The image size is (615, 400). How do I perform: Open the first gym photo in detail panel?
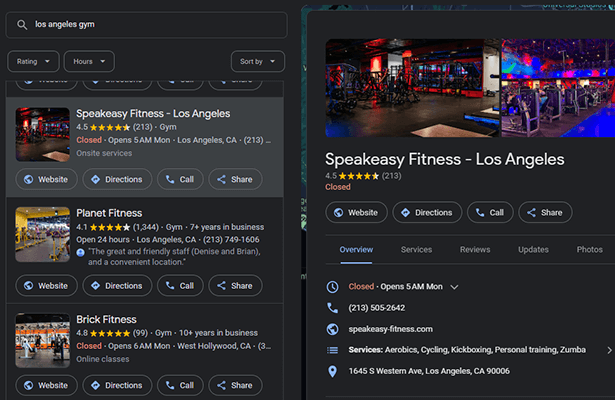(x=413, y=88)
